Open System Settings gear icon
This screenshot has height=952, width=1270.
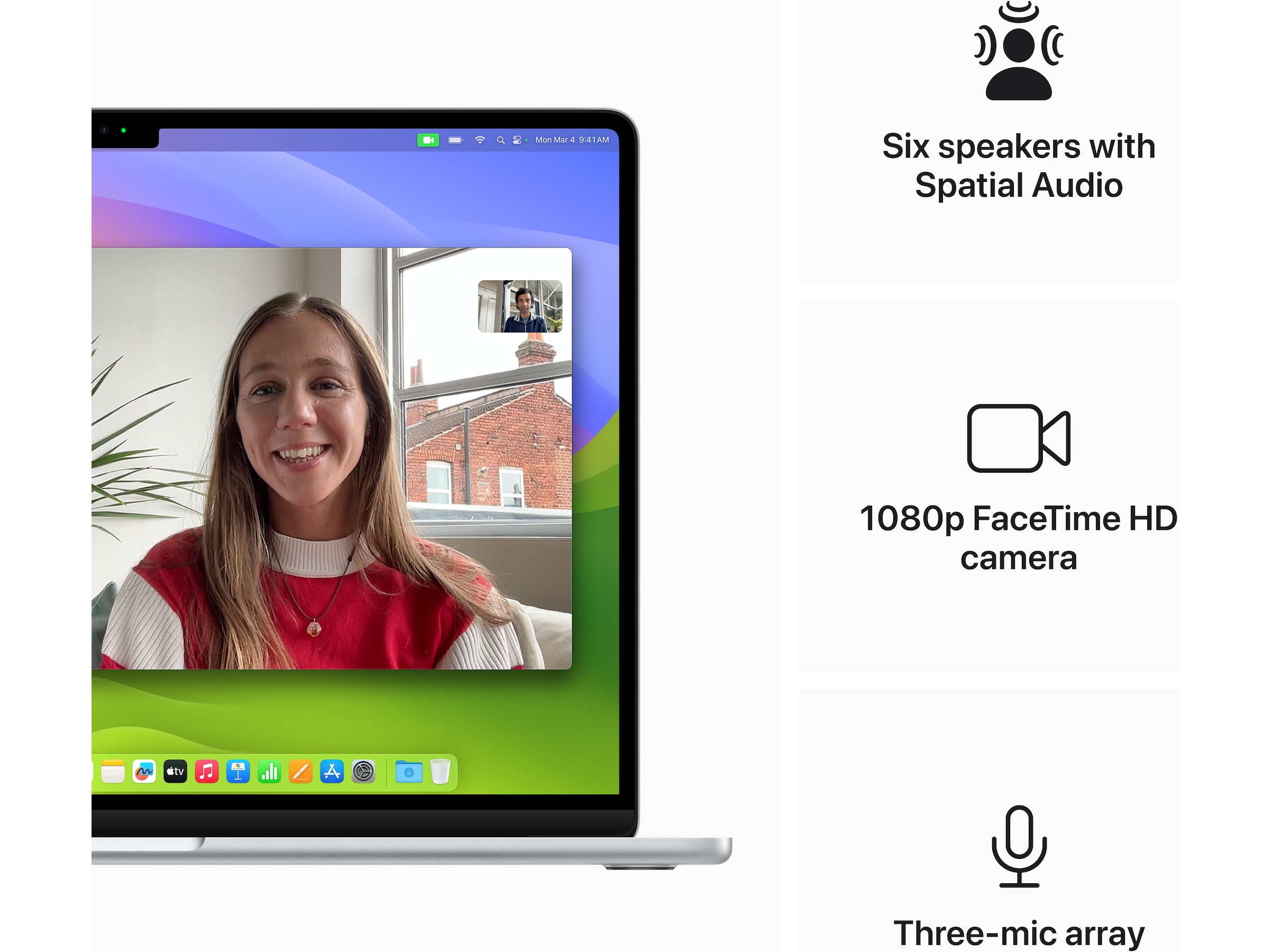click(x=364, y=772)
